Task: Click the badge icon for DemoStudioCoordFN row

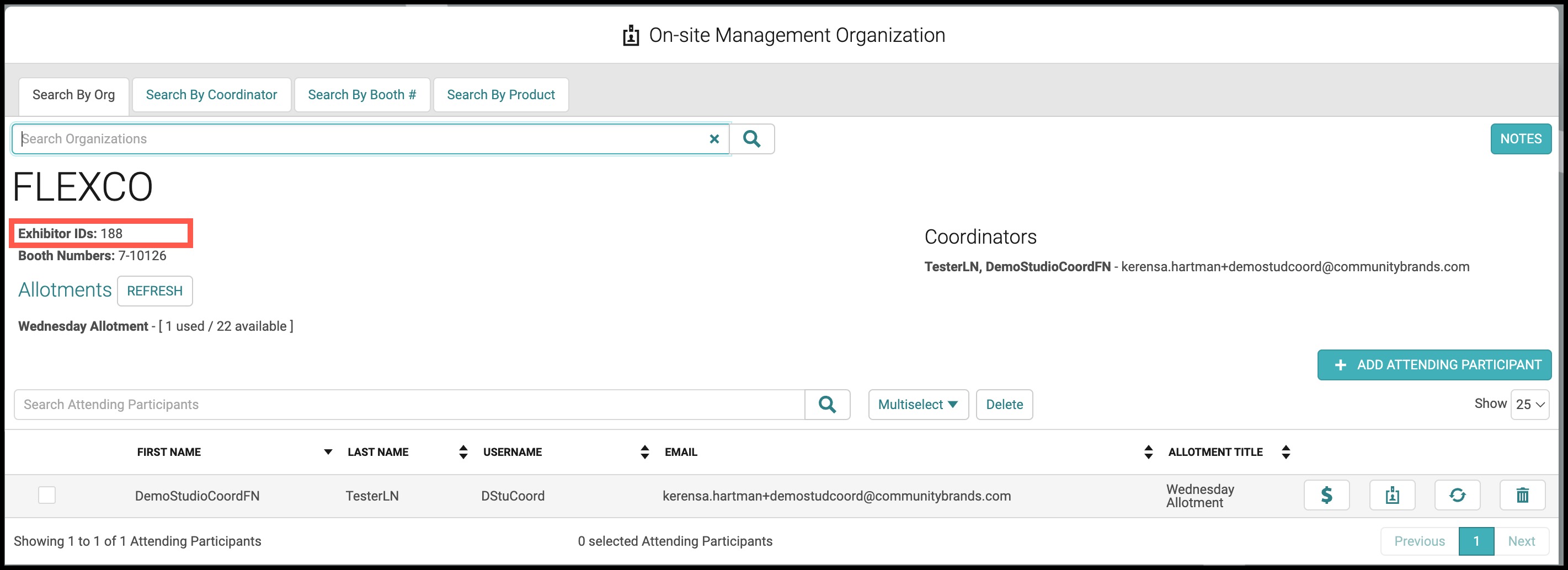Action: tap(1392, 495)
